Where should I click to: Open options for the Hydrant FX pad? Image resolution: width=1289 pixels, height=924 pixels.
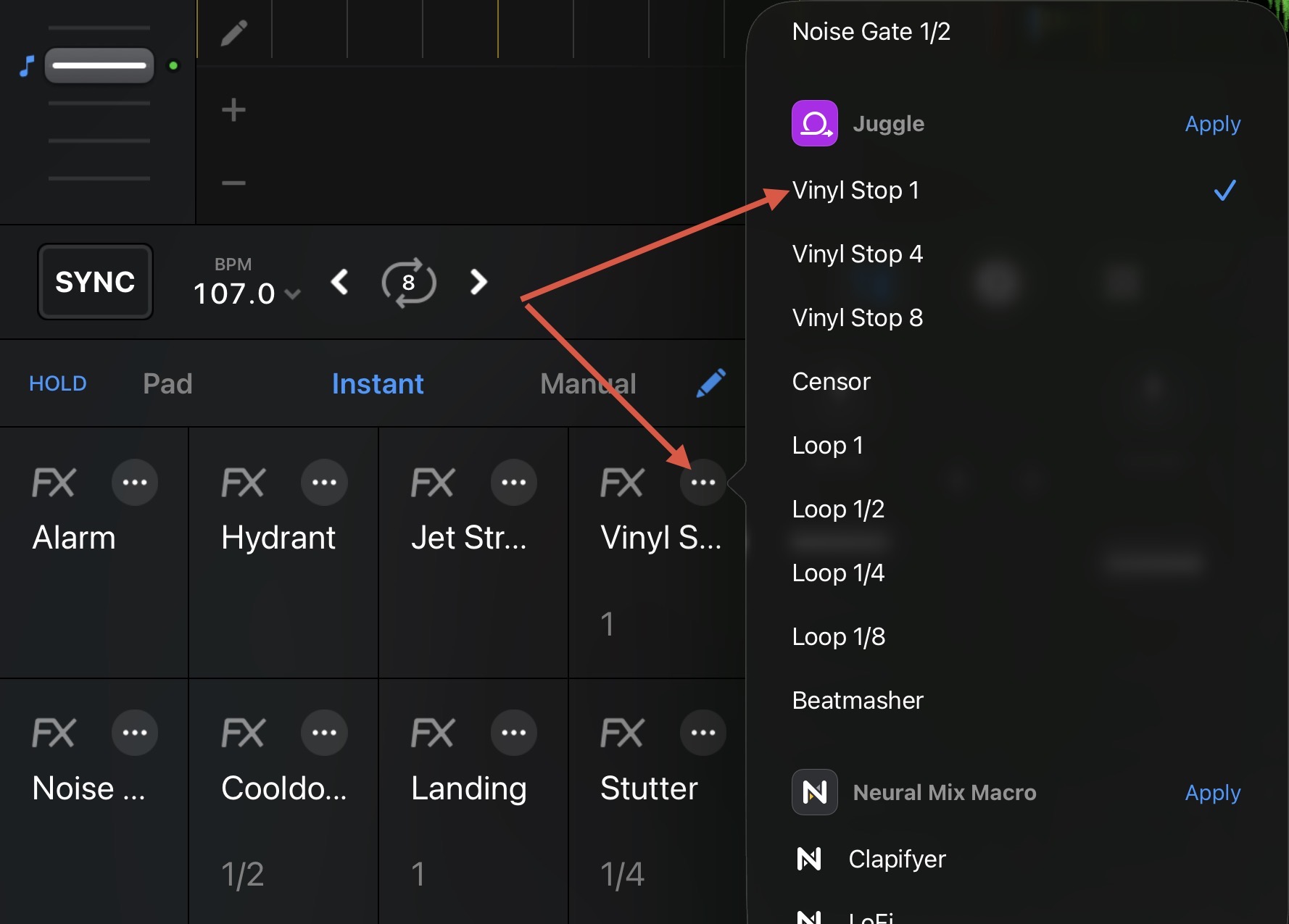coord(324,482)
